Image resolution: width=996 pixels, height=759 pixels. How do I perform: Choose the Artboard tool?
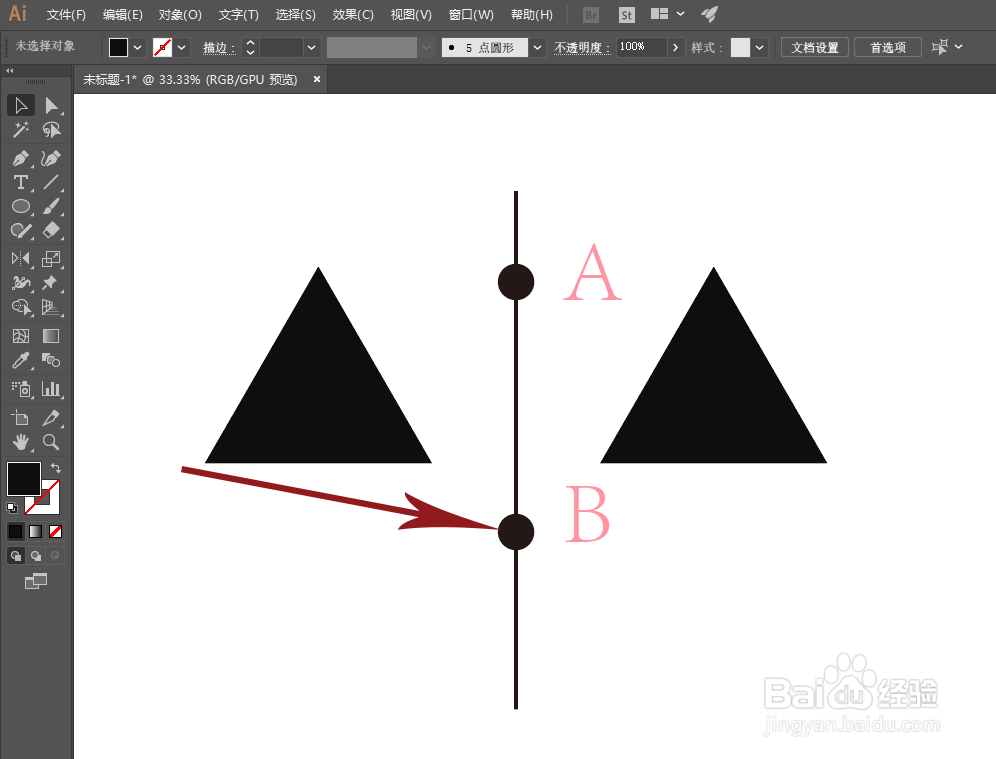pyautogui.click(x=21, y=417)
